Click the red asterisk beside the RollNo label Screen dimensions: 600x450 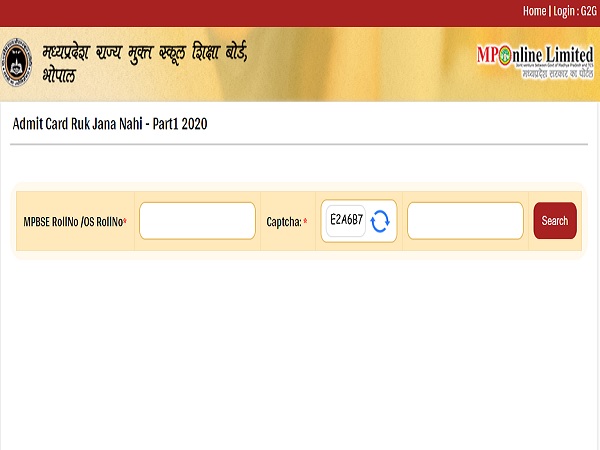pyautogui.click(x=125, y=220)
